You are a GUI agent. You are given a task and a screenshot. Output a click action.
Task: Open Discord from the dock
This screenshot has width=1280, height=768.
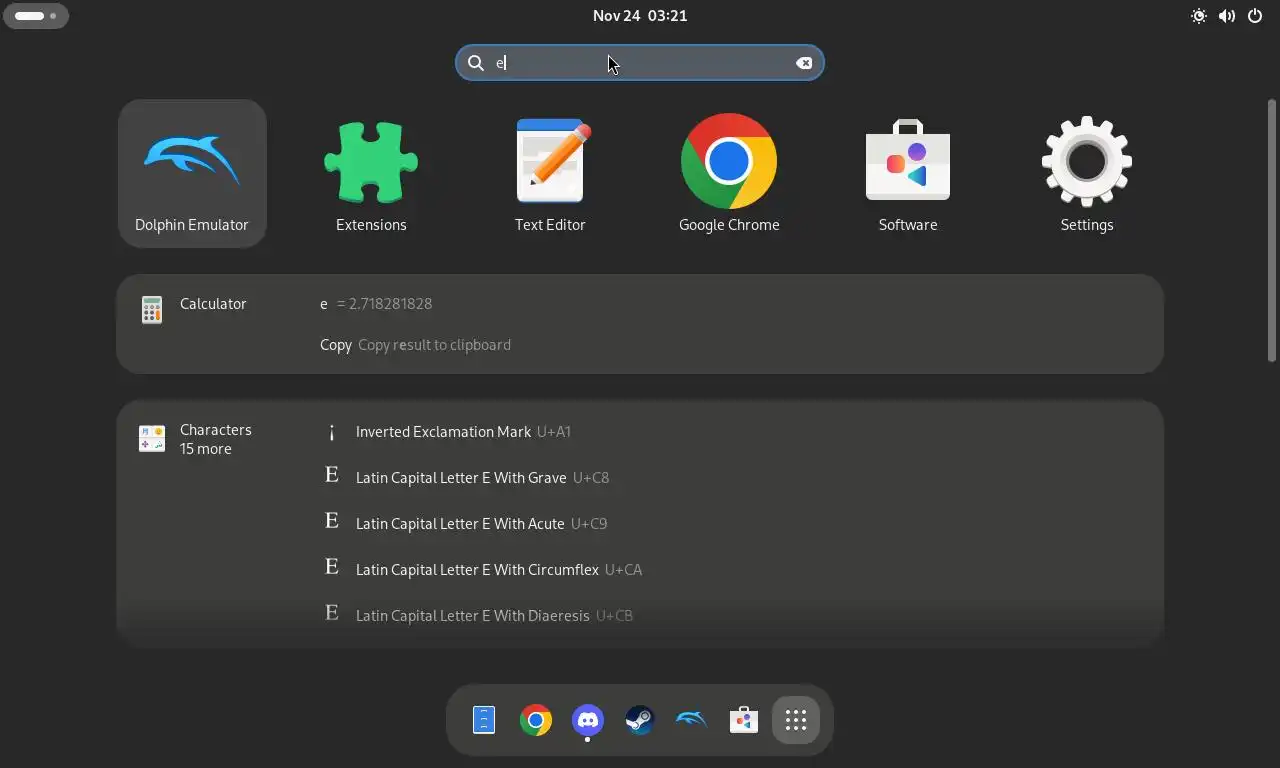tap(588, 720)
